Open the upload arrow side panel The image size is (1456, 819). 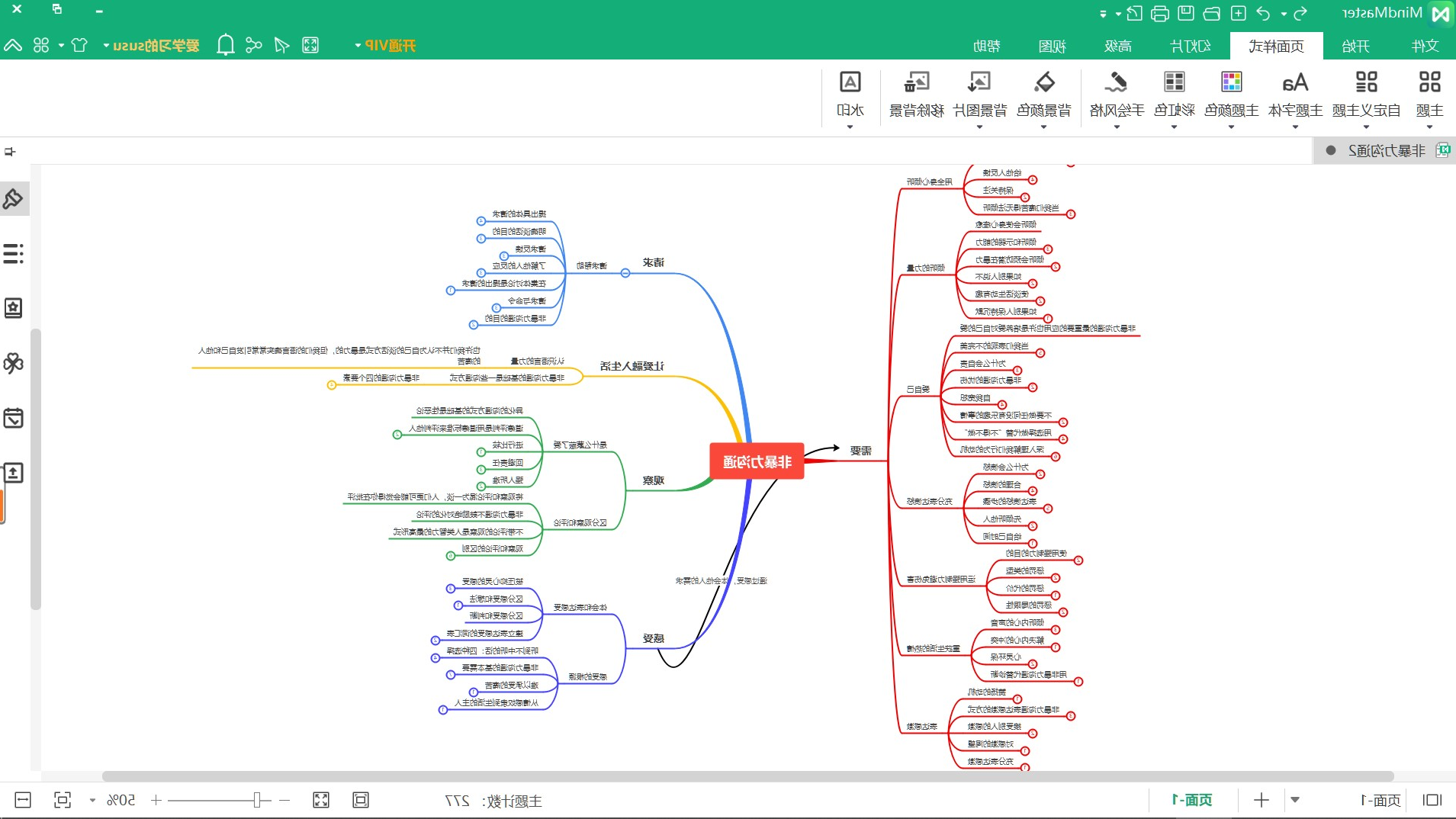[14, 473]
